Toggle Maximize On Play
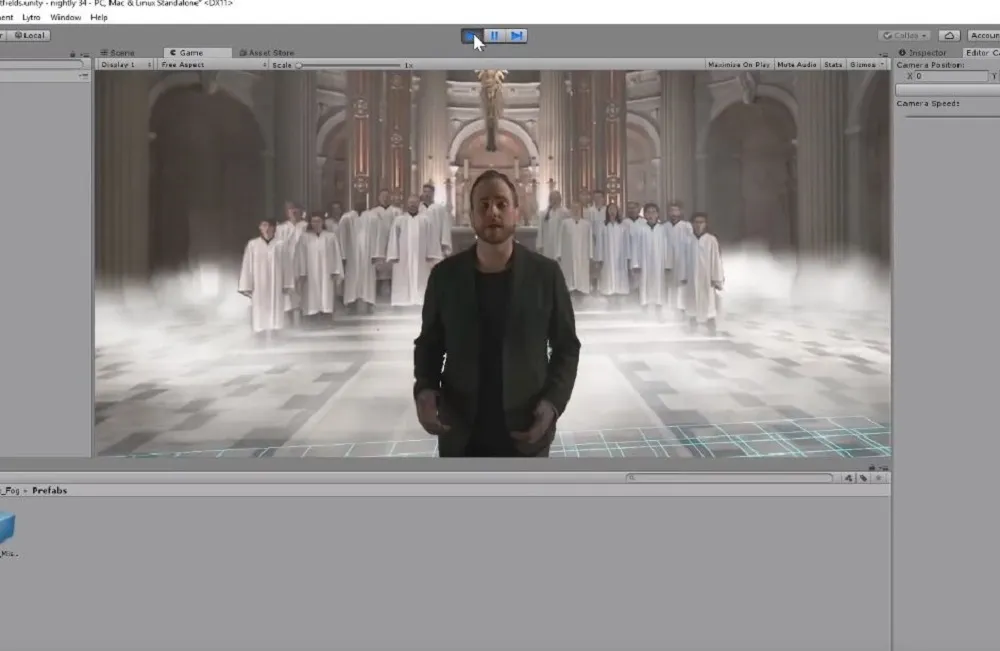This screenshot has width=1000, height=651. tap(738, 65)
